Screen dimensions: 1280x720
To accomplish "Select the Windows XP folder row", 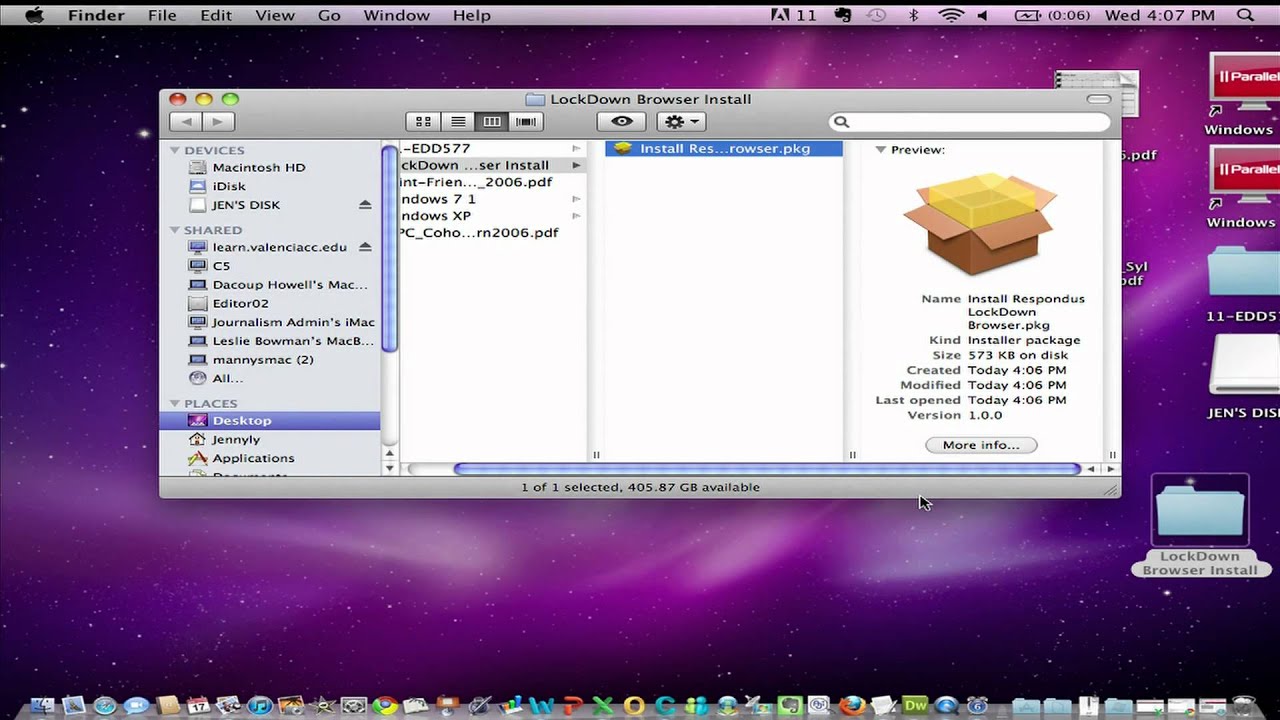I will 493,216.
